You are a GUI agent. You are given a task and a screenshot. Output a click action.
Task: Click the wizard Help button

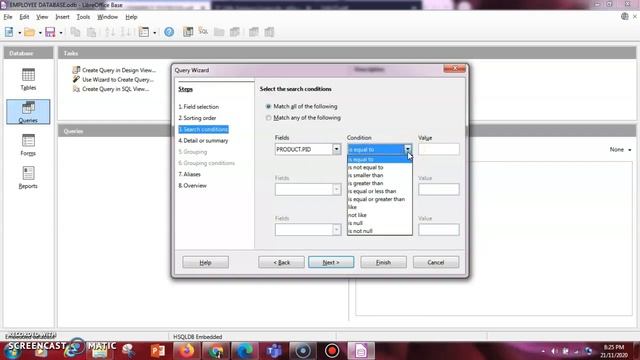205,262
